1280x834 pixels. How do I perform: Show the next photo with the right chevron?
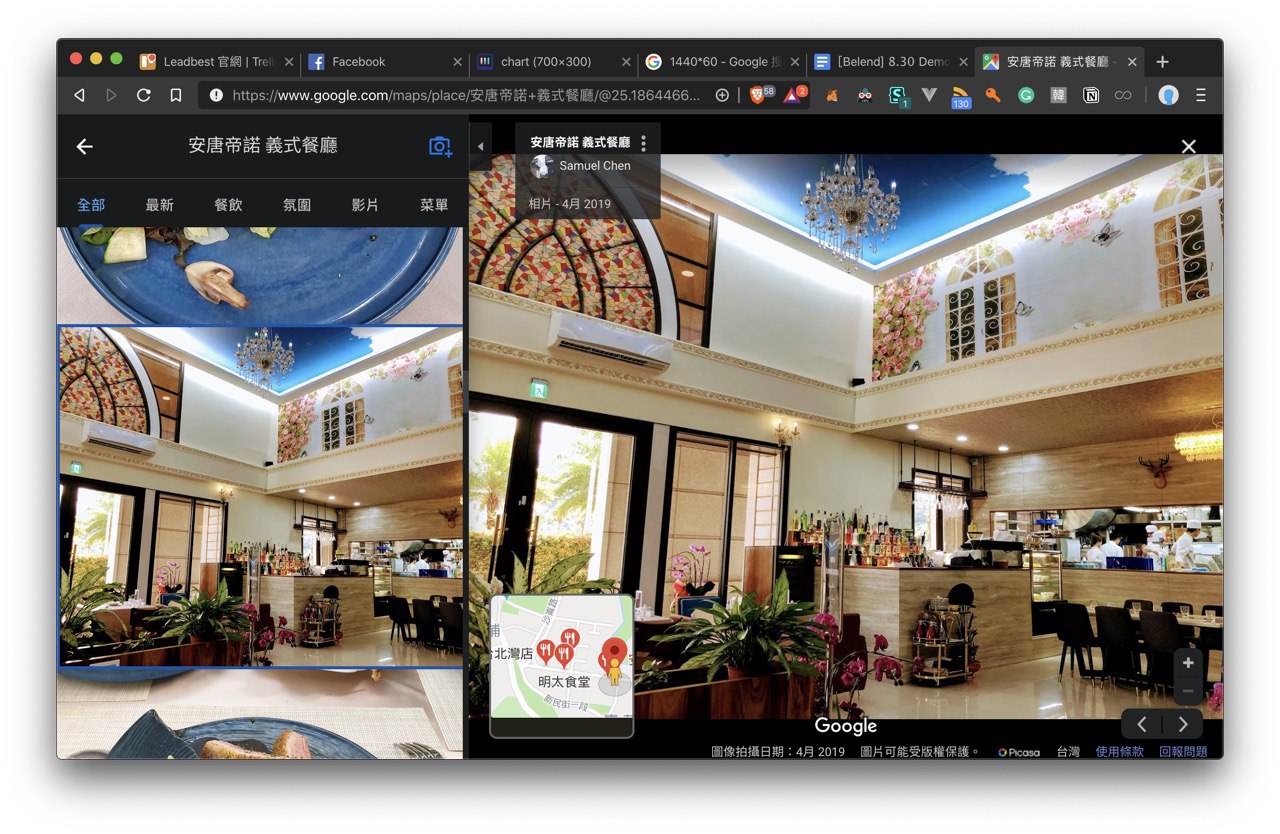pyautogui.click(x=1183, y=724)
